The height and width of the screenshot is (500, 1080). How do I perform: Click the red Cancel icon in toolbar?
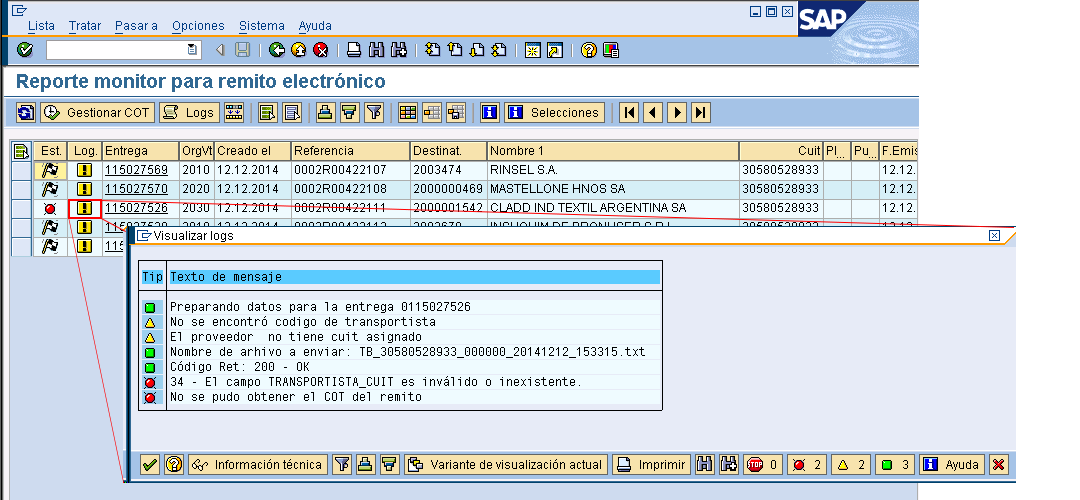(320, 50)
